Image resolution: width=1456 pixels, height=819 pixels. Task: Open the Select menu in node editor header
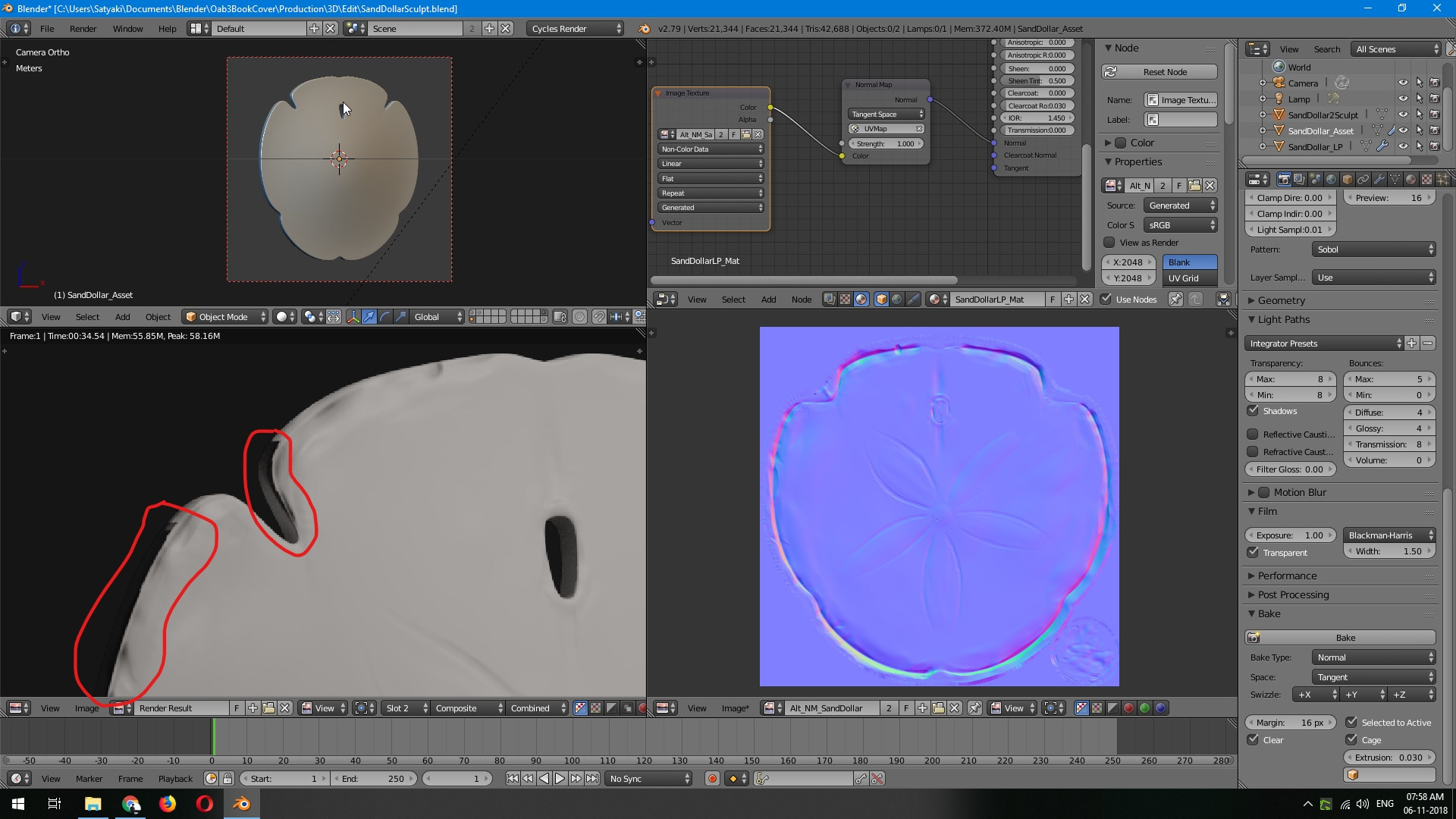click(733, 299)
